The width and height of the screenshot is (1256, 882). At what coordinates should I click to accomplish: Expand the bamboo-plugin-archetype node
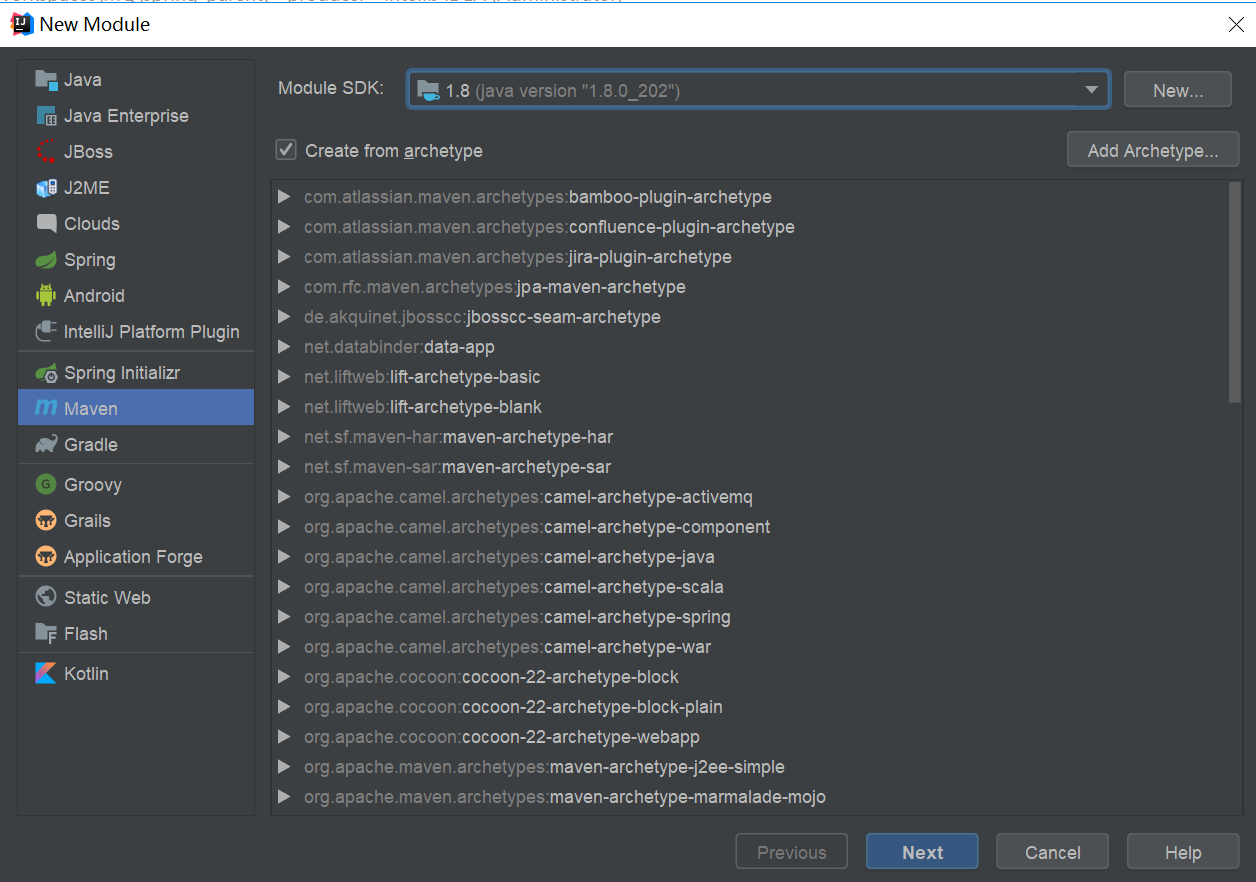[x=284, y=197]
